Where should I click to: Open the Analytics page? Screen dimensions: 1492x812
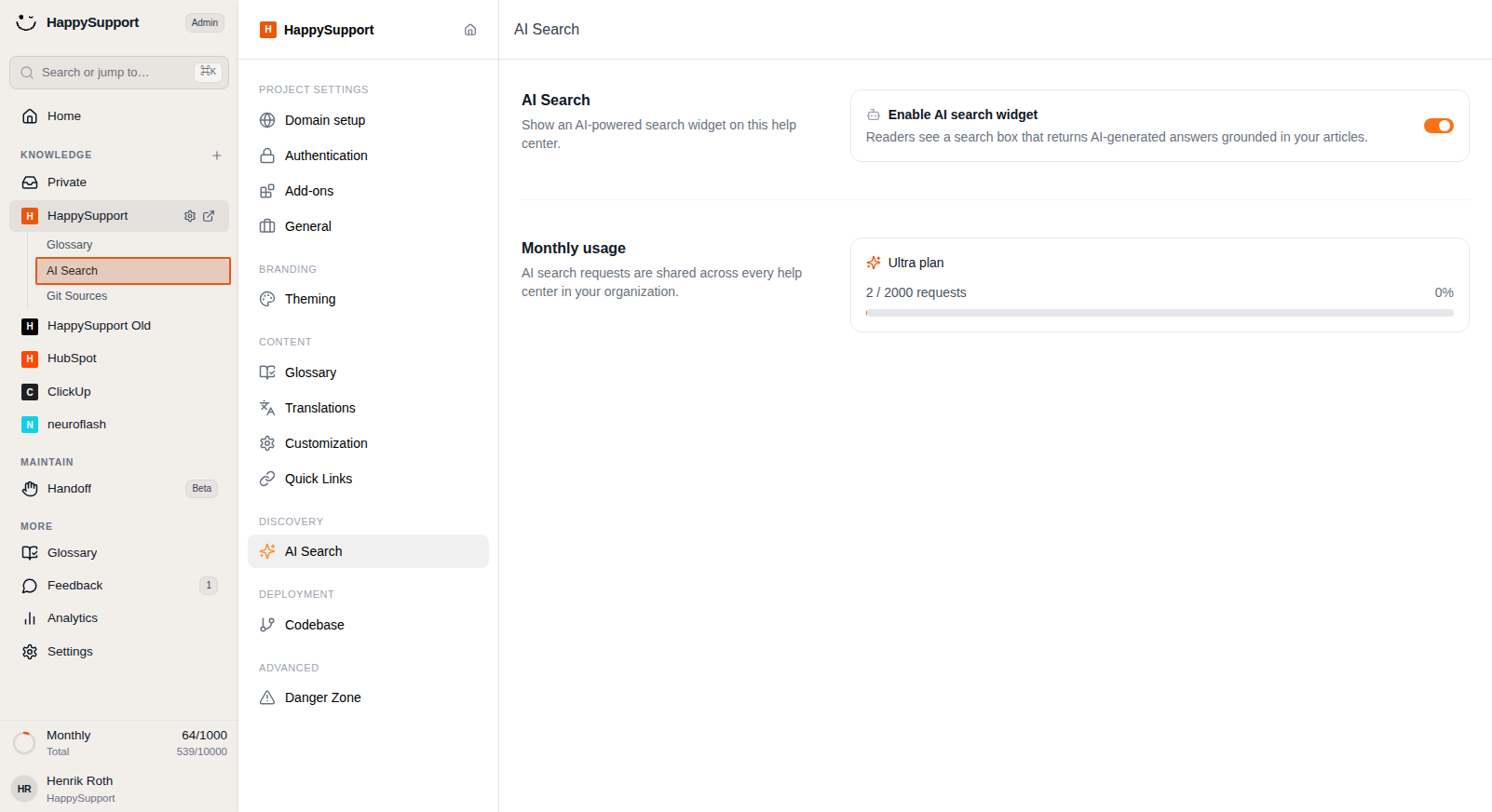(119, 618)
